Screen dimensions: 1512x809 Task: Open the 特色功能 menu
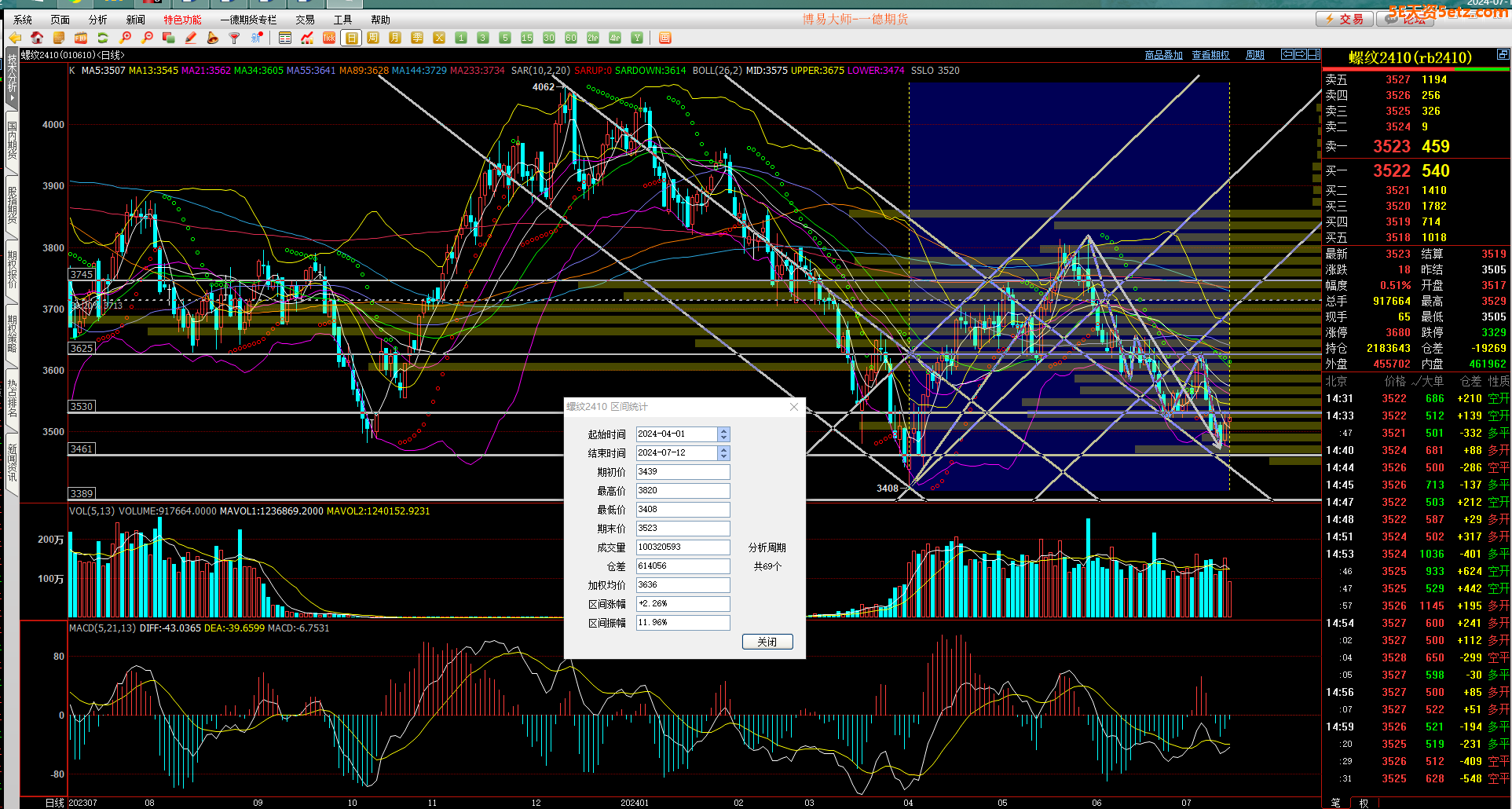[183, 20]
